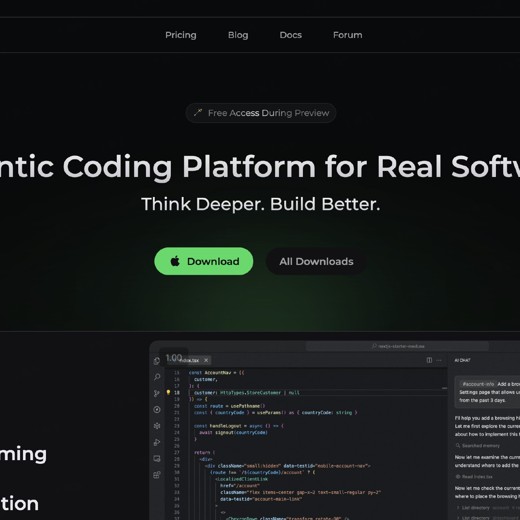Click the IDE screenshot thumbnail image
Image resolution: width=520 pixels, height=520 pixels.
pyautogui.click(x=335, y=430)
